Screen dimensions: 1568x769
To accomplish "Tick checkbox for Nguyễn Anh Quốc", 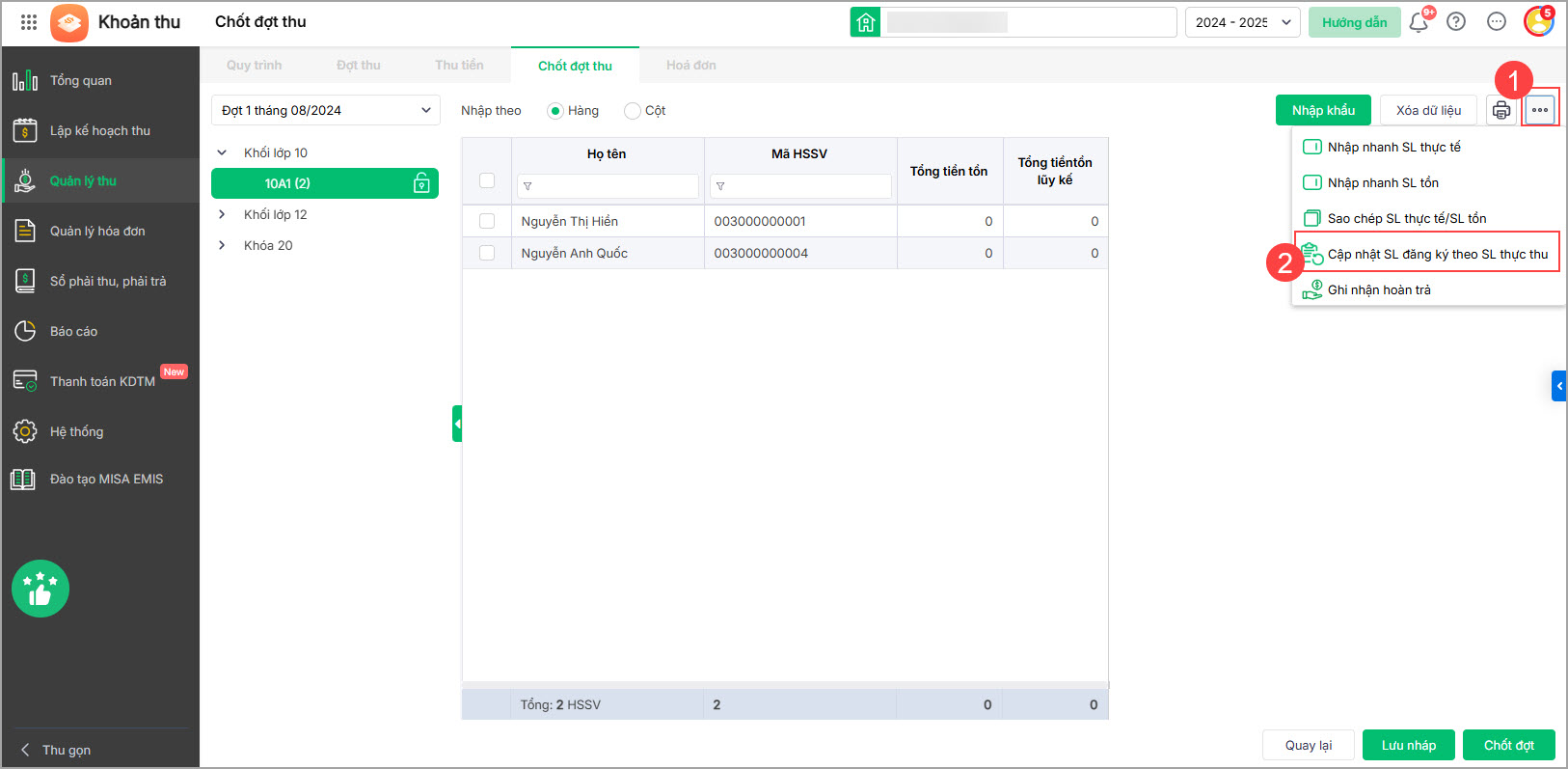I will [x=487, y=253].
